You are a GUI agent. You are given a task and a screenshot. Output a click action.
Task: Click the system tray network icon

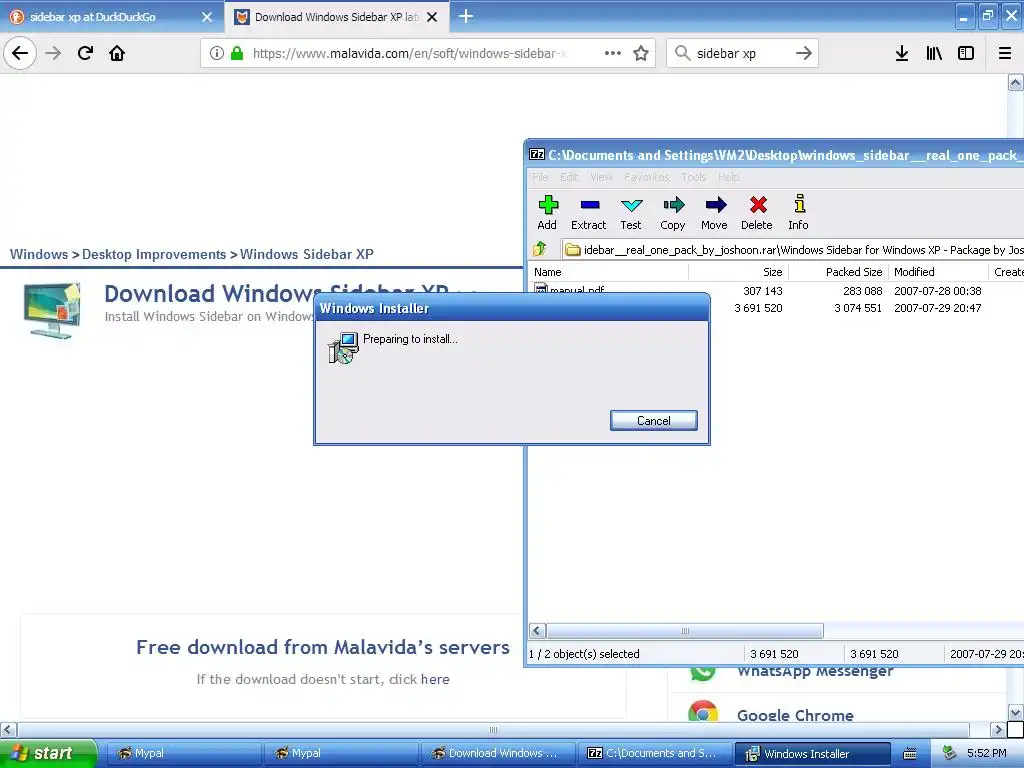click(950, 753)
